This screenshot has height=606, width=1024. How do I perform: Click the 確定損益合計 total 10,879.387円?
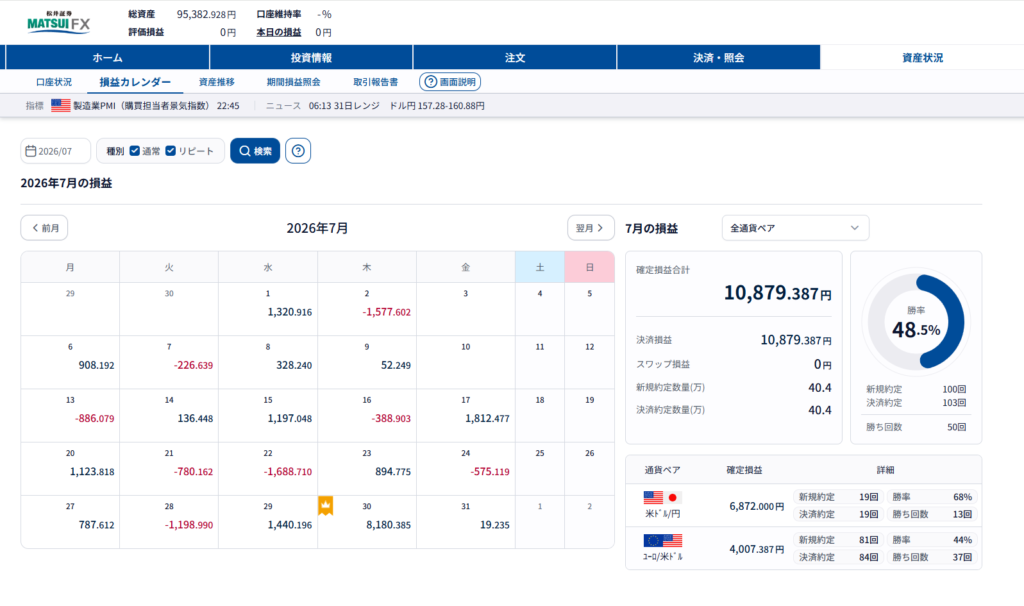tap(777, 293)
